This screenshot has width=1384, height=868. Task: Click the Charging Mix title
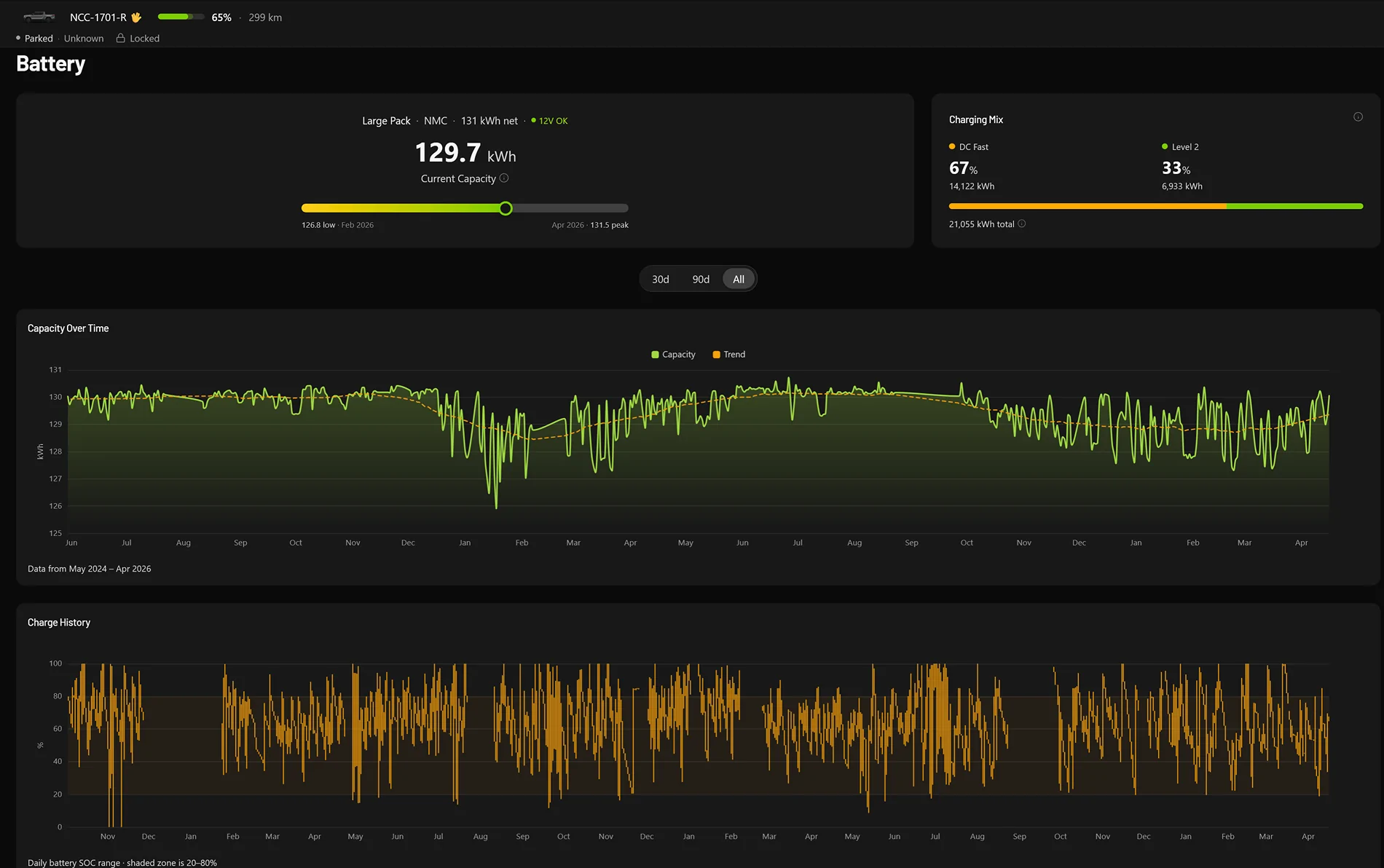[x=976, y=119]
